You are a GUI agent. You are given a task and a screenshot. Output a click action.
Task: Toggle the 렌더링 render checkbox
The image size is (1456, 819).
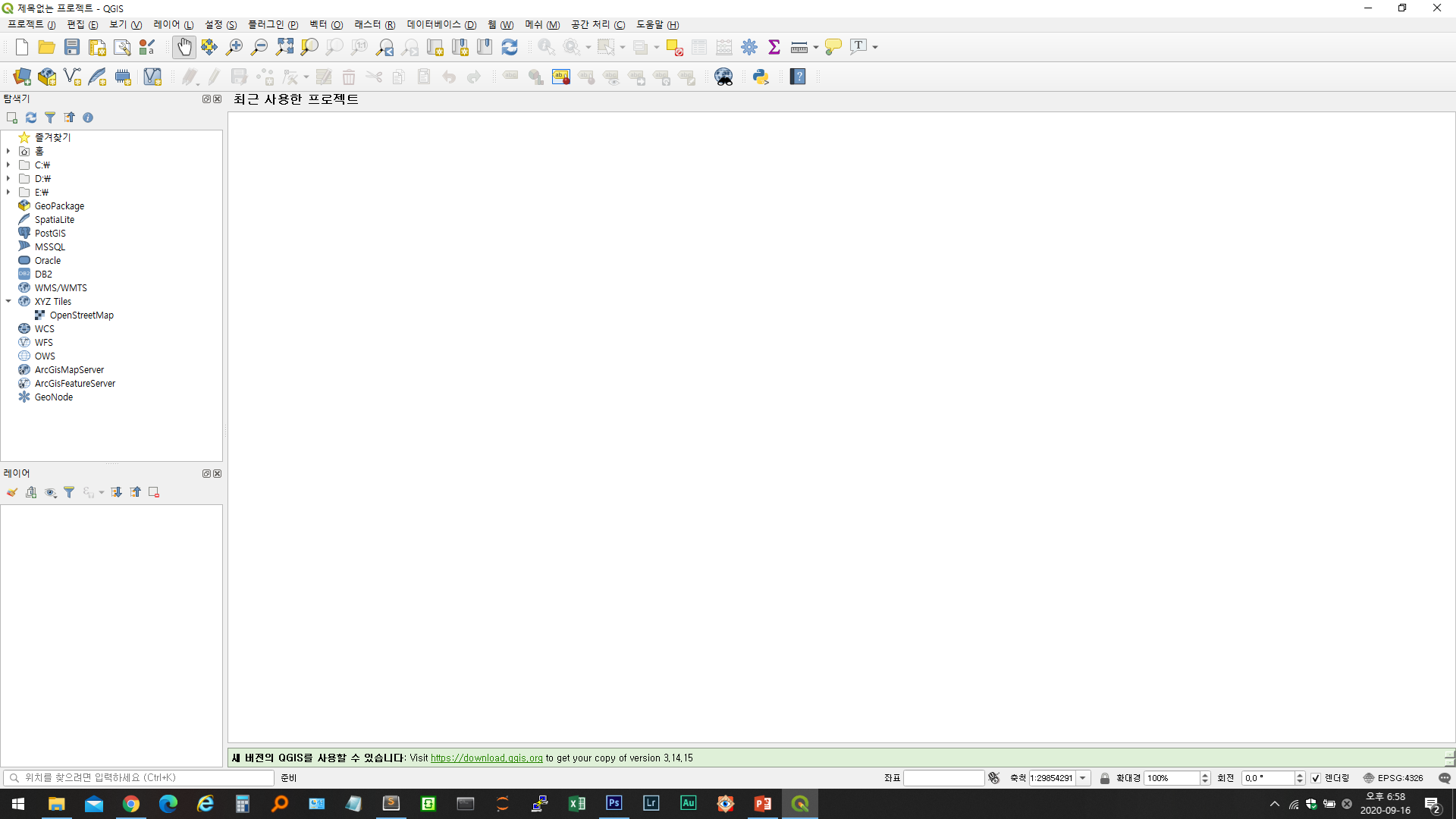1316,778
